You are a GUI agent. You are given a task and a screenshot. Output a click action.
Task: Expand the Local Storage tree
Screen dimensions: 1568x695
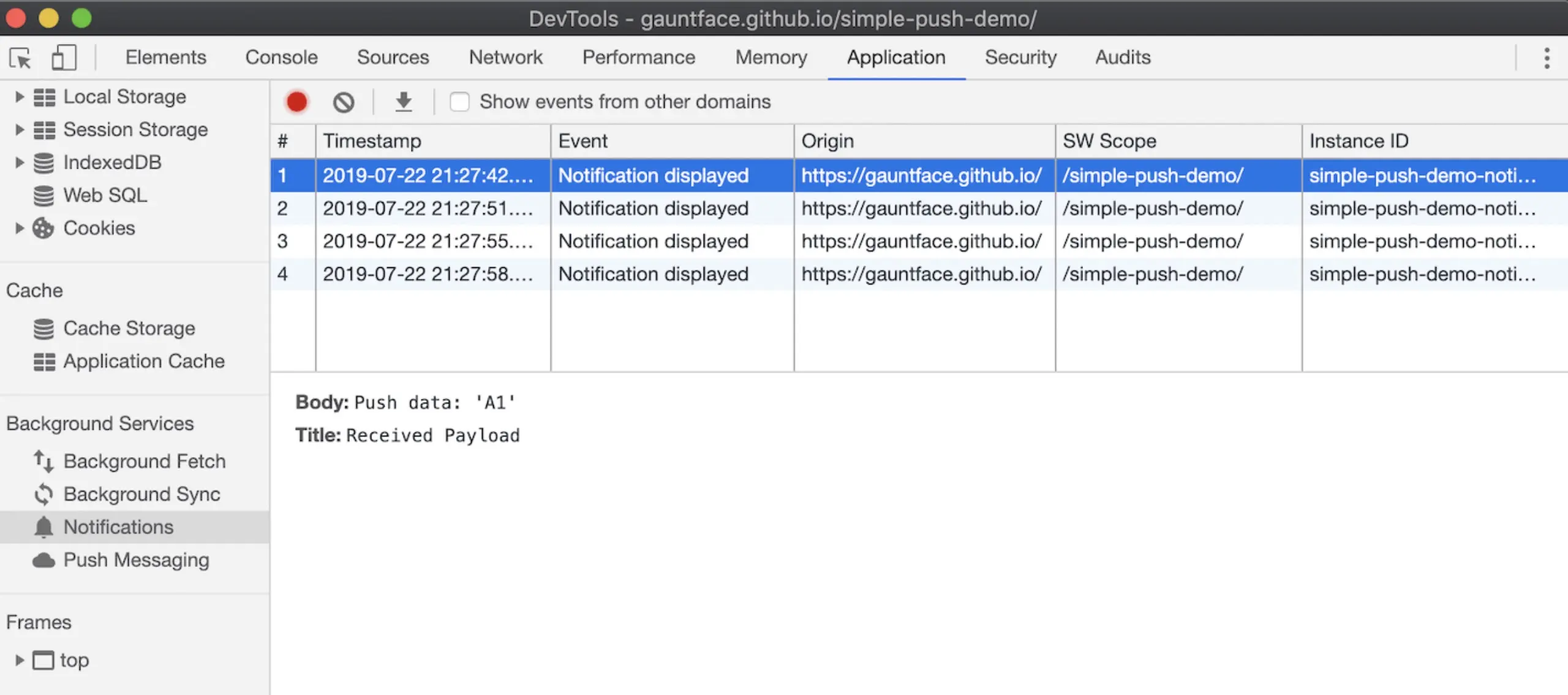click(19, 97)
